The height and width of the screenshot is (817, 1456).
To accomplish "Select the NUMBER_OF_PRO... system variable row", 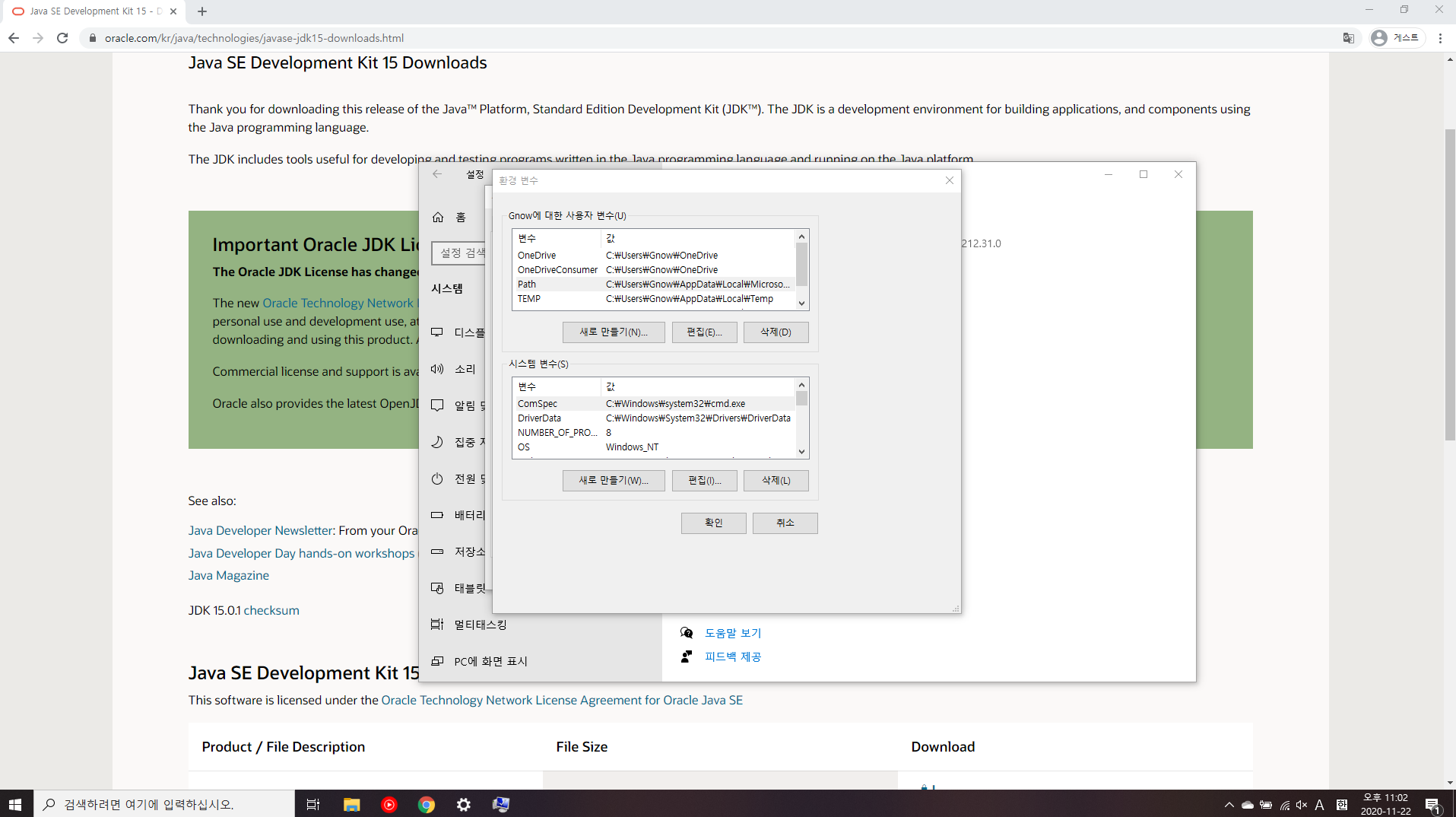I will [x=654, y=433].
